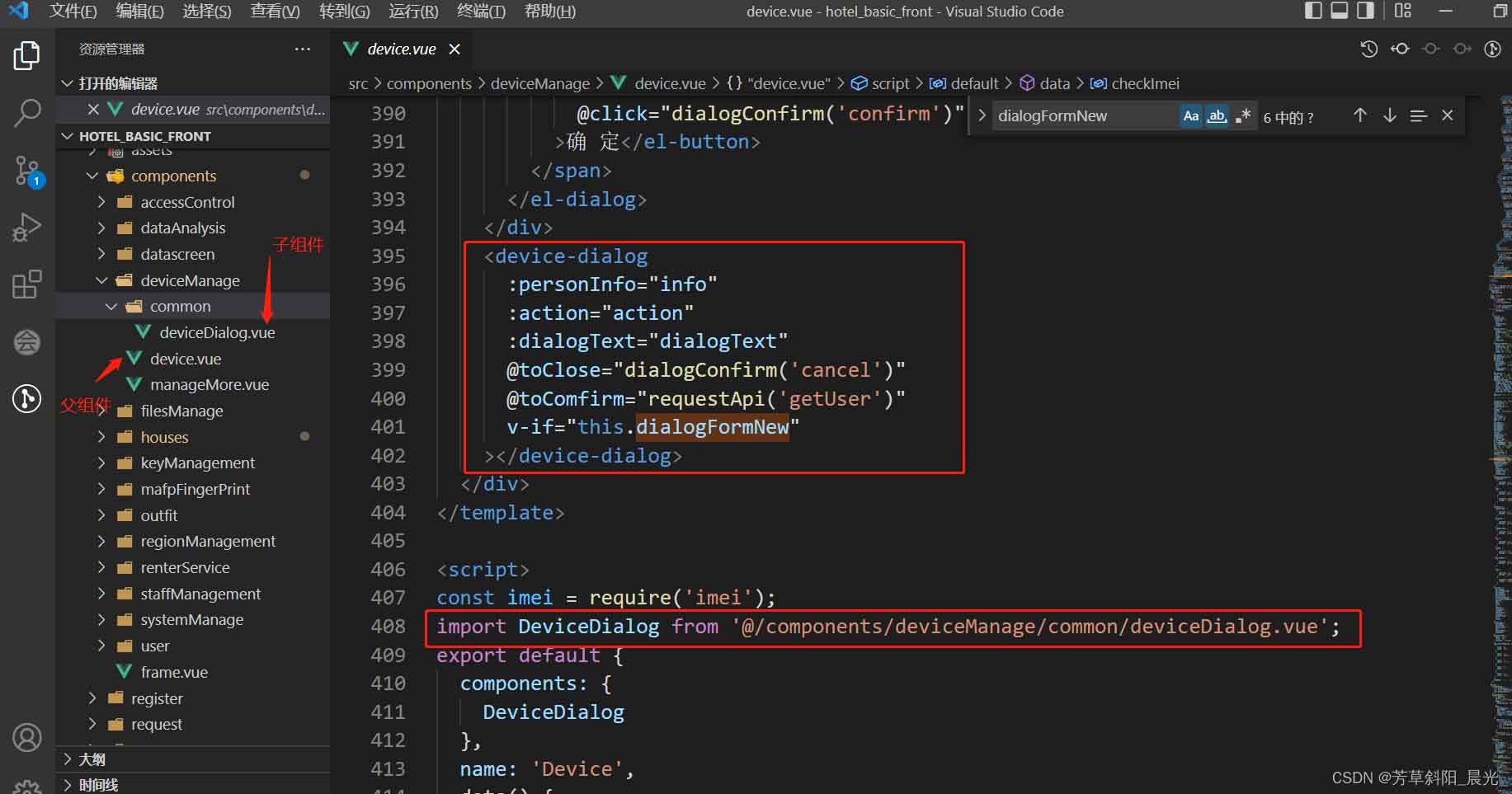
Task: Open manageMore.vue in file tree
Action: pos(210,385)
